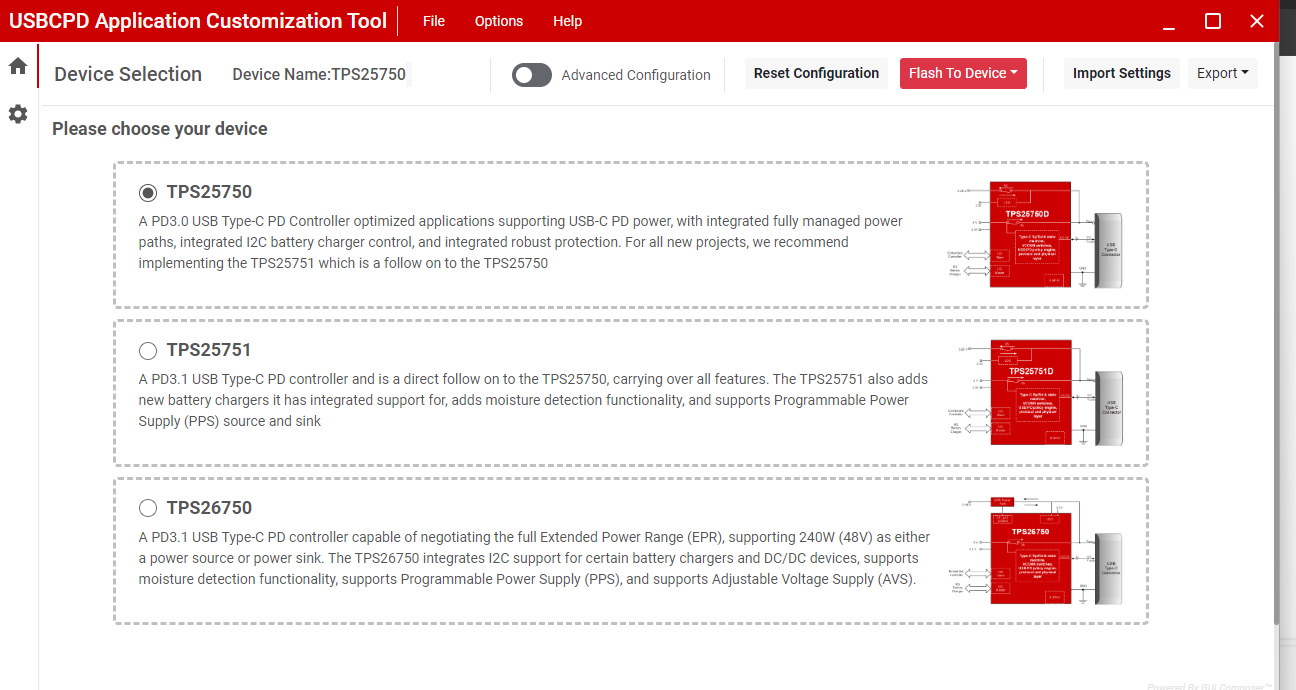
Task: Open the Options menu
Action: (x=499, y=21)
